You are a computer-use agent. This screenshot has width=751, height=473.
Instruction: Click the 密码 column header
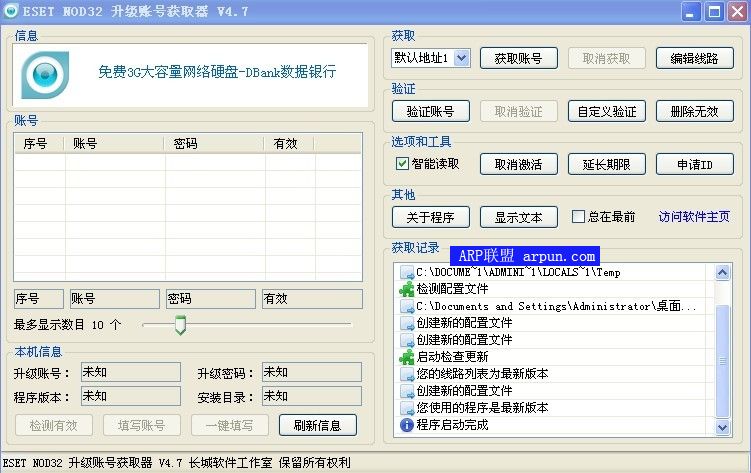click(214, 144)
